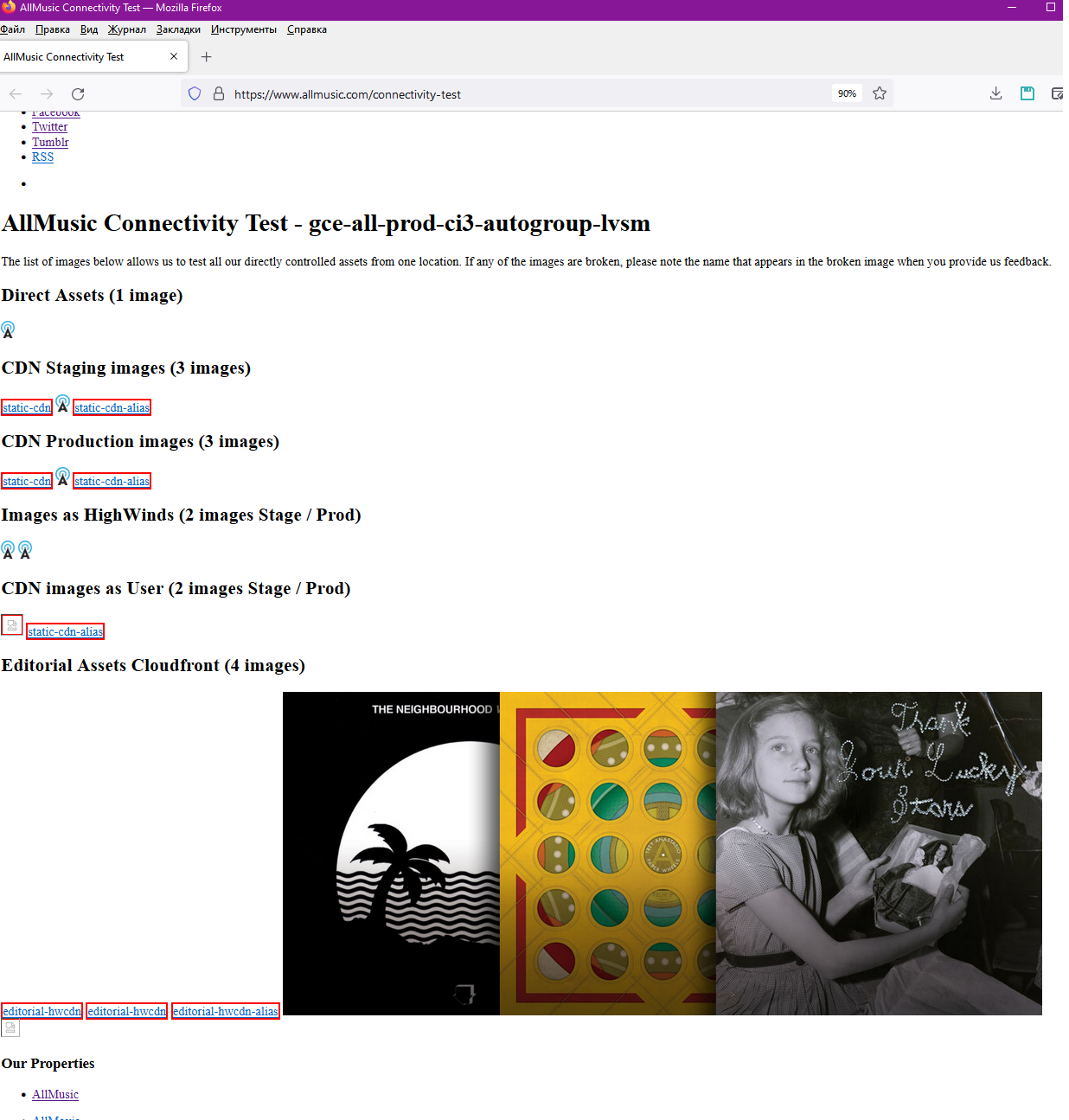Open the Tumblr link
Screen dimensions: 1069x1120
[50, 142]
